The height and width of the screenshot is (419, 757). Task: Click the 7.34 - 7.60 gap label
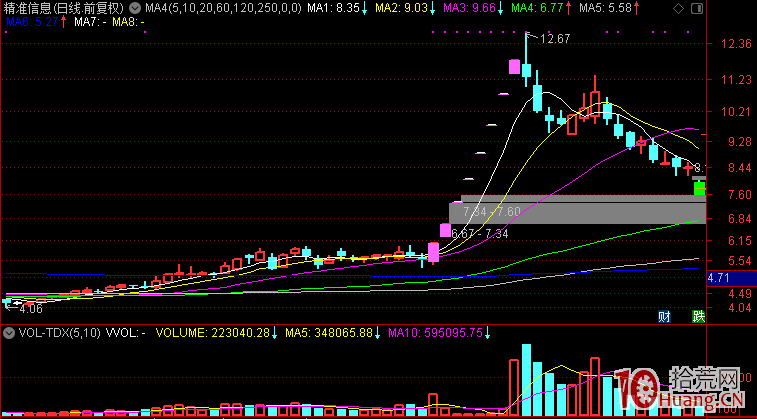491,211
